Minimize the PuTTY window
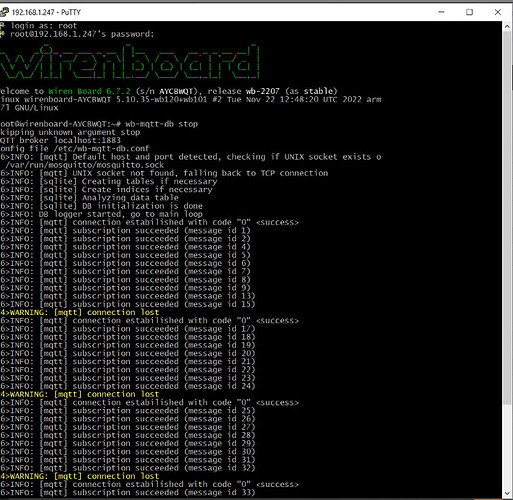513x500 pixels. pyautogui.click(x=441, y=12)
